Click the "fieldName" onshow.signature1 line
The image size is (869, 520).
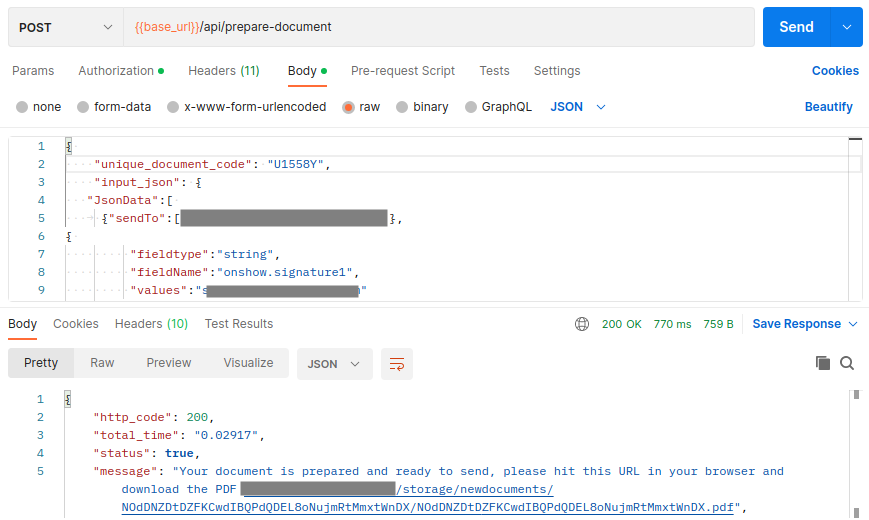[244, 272]
